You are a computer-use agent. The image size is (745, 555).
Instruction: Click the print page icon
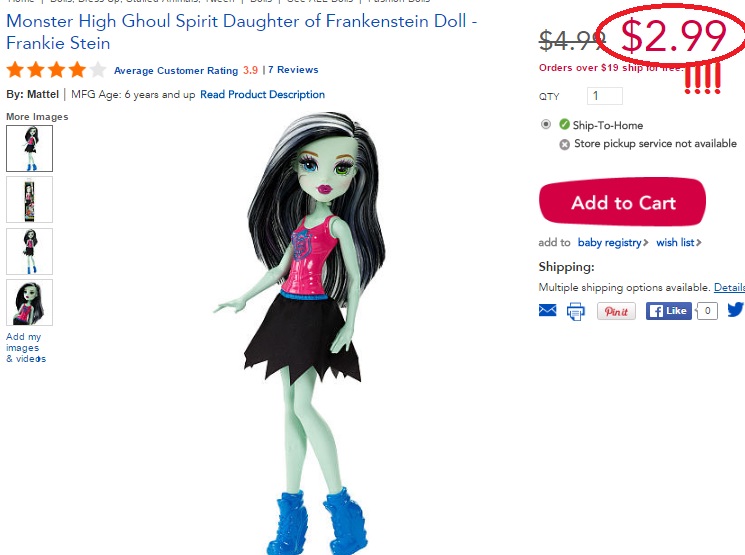(576, 311)
